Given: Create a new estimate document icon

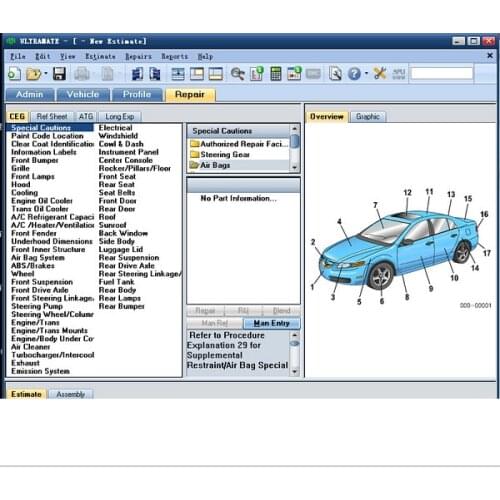Looking at the screenshot, I should pyautogui.click(x=14, y=74).
